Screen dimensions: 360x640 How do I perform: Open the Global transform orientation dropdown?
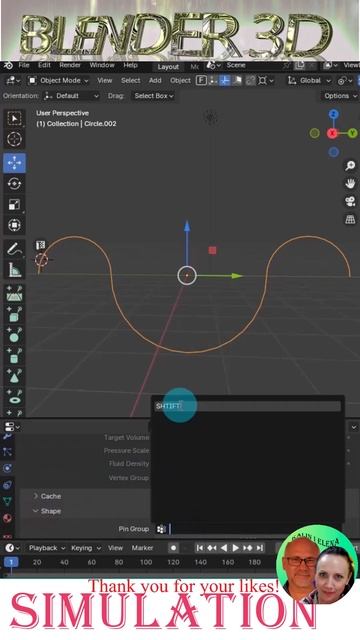[309, 80]
